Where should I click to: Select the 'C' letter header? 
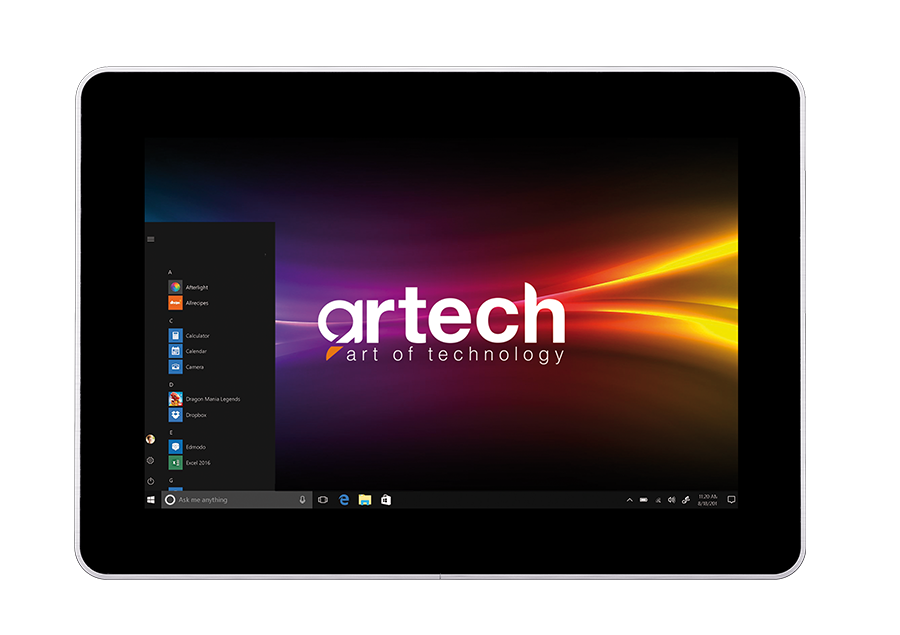170,320
